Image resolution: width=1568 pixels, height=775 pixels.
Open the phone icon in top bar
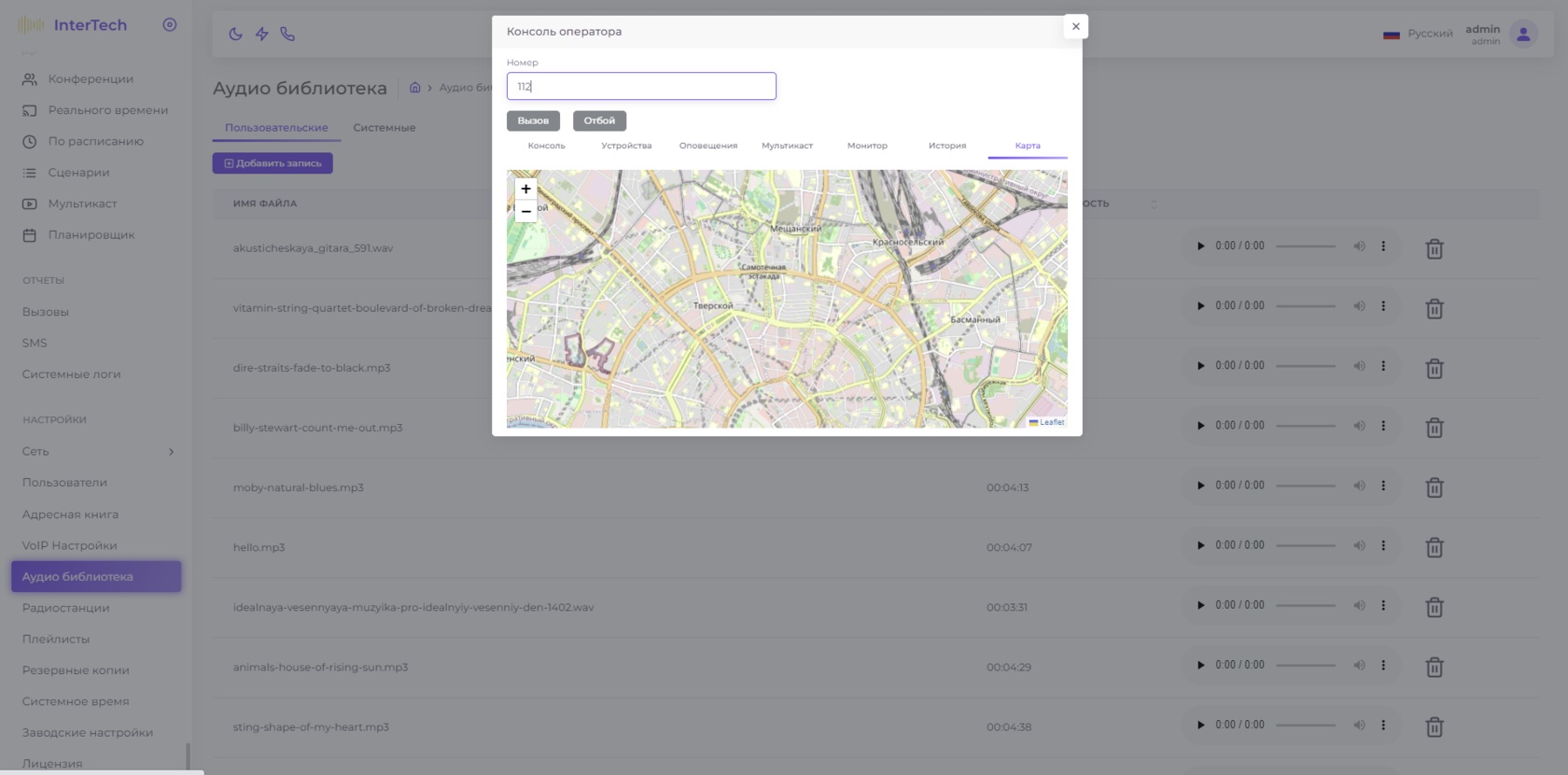click(x=287, y=34)
